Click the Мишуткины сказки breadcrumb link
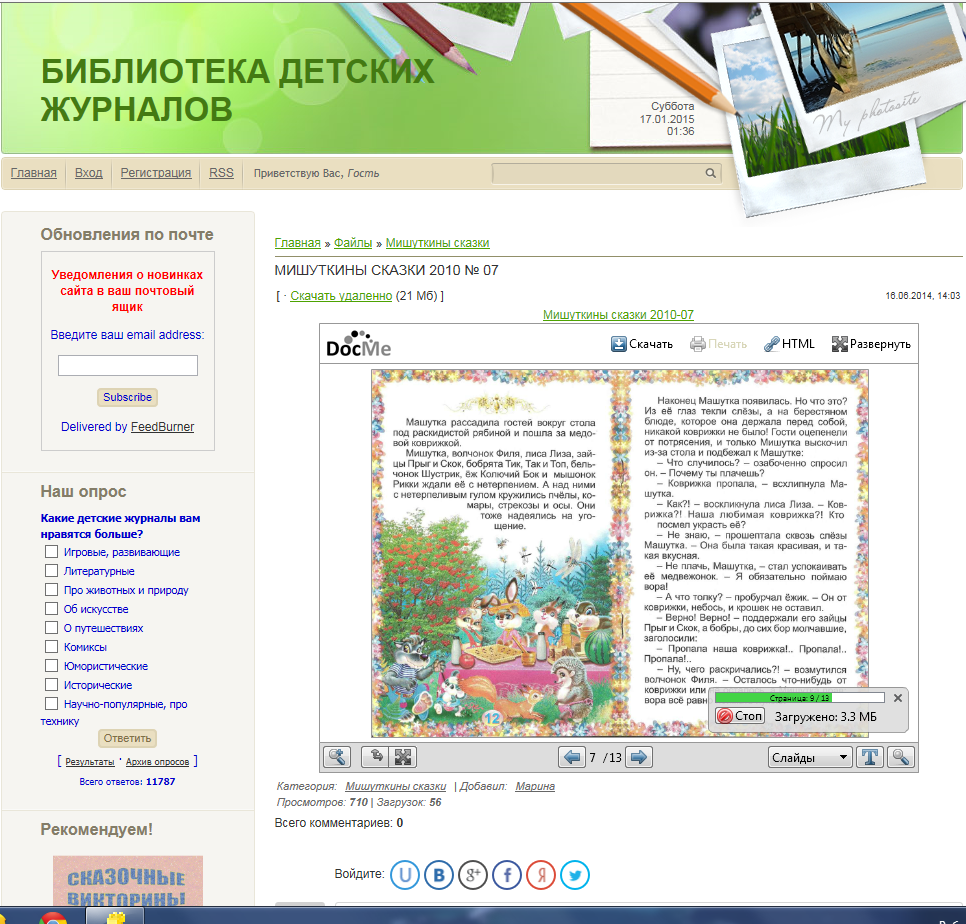 point(437,243)
